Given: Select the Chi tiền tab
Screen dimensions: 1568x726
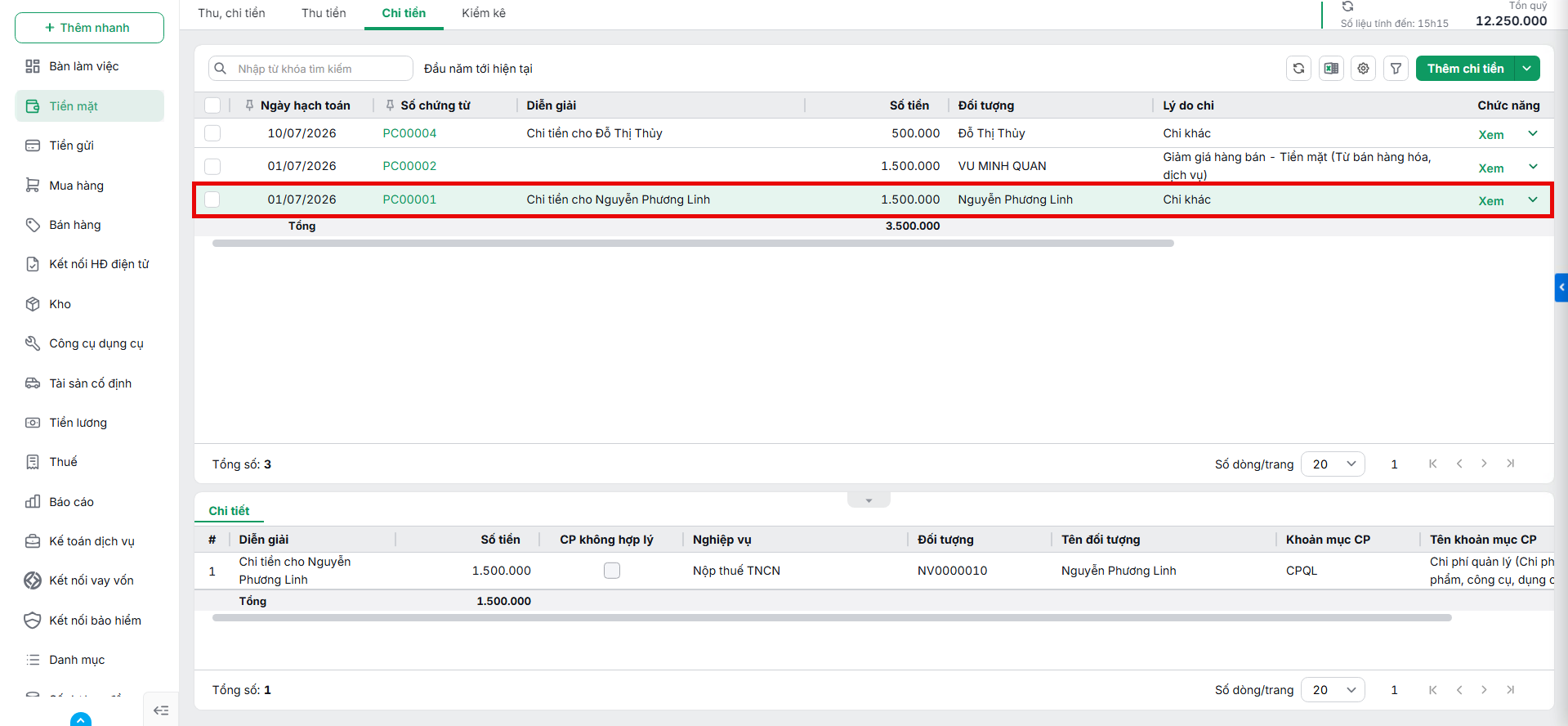Looking at the screenshot, I should (404, 13).
